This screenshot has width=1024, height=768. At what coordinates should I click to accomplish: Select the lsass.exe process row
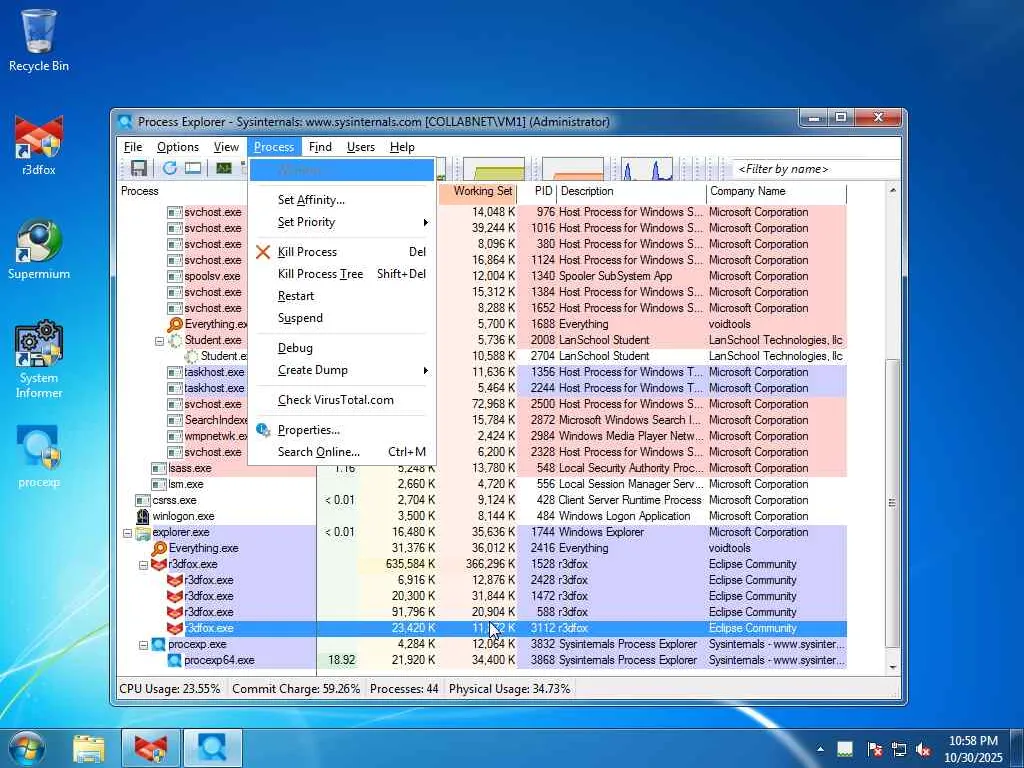pos(482,468)
